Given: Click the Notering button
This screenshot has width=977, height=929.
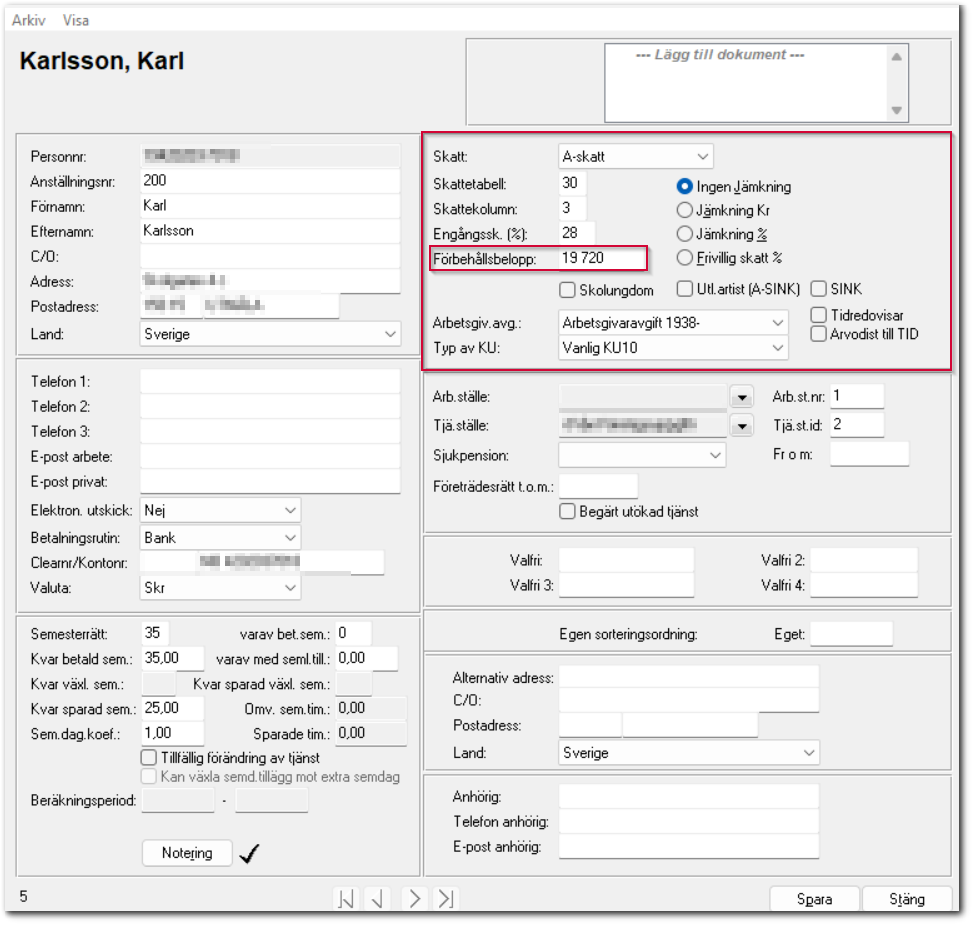Looking at the screenshot, I should click(x=188, y=853).
